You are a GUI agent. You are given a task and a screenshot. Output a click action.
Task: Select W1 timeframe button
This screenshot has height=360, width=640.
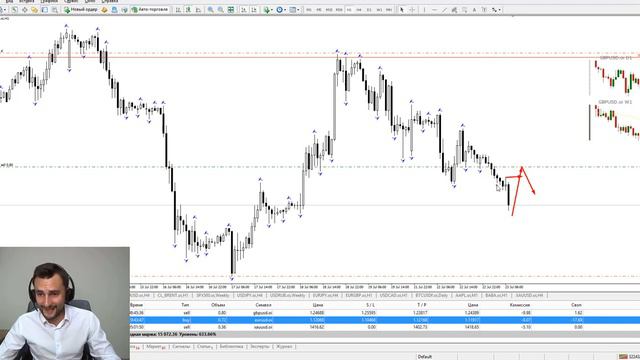click(379, 10)
